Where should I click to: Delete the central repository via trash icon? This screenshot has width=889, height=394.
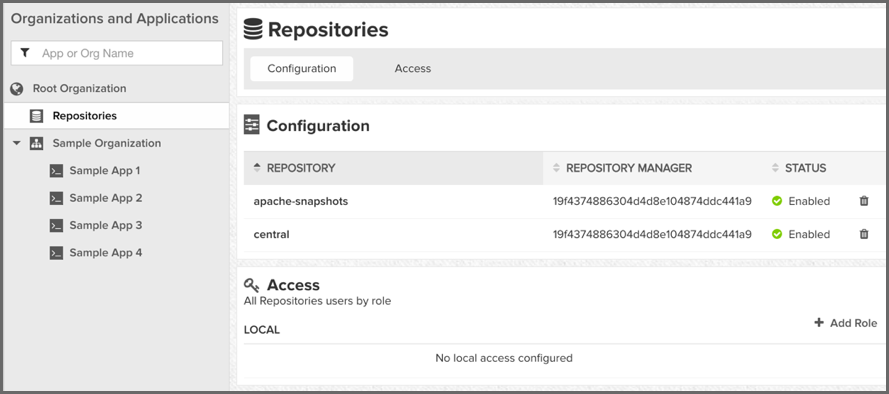864,234
